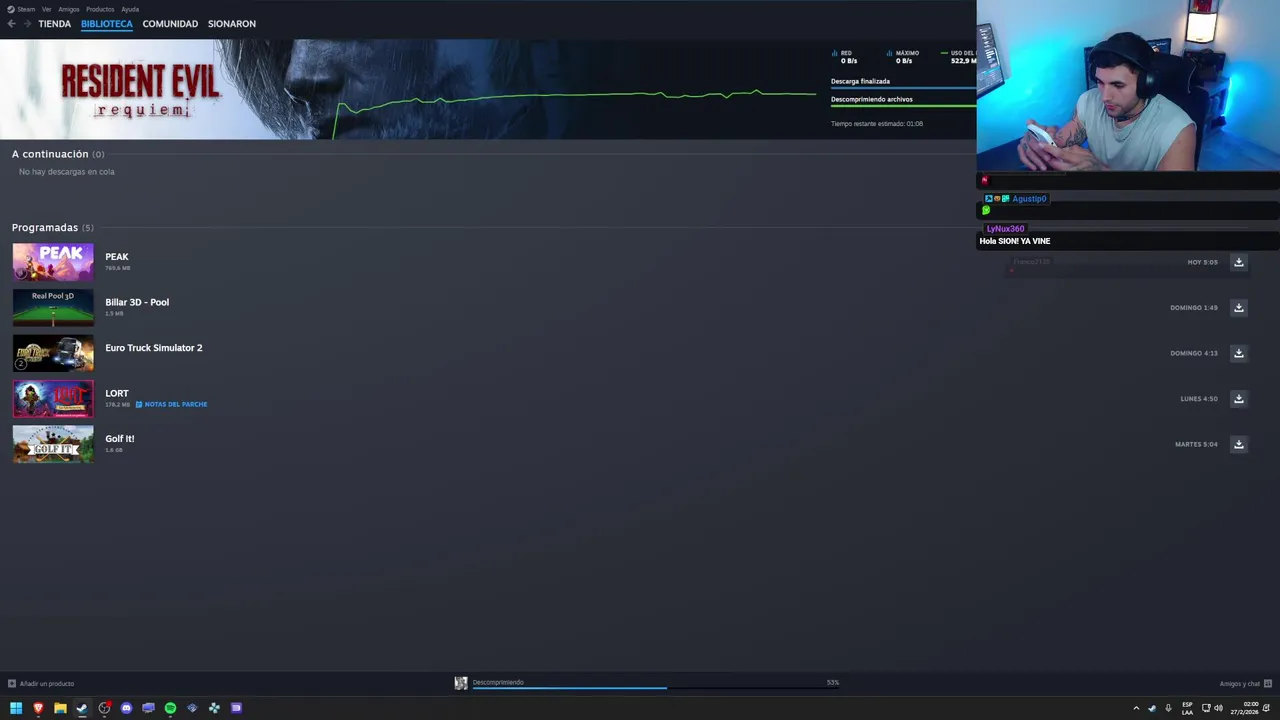This screenshot has height=720, width=1280.
Task: Open the SIONARON profile tab
Action: click(232, 24)
